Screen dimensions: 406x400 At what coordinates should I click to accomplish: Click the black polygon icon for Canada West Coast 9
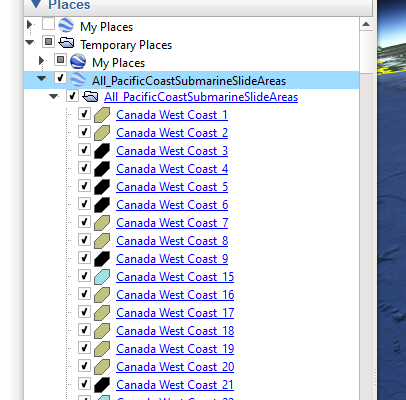coord(102,259)
